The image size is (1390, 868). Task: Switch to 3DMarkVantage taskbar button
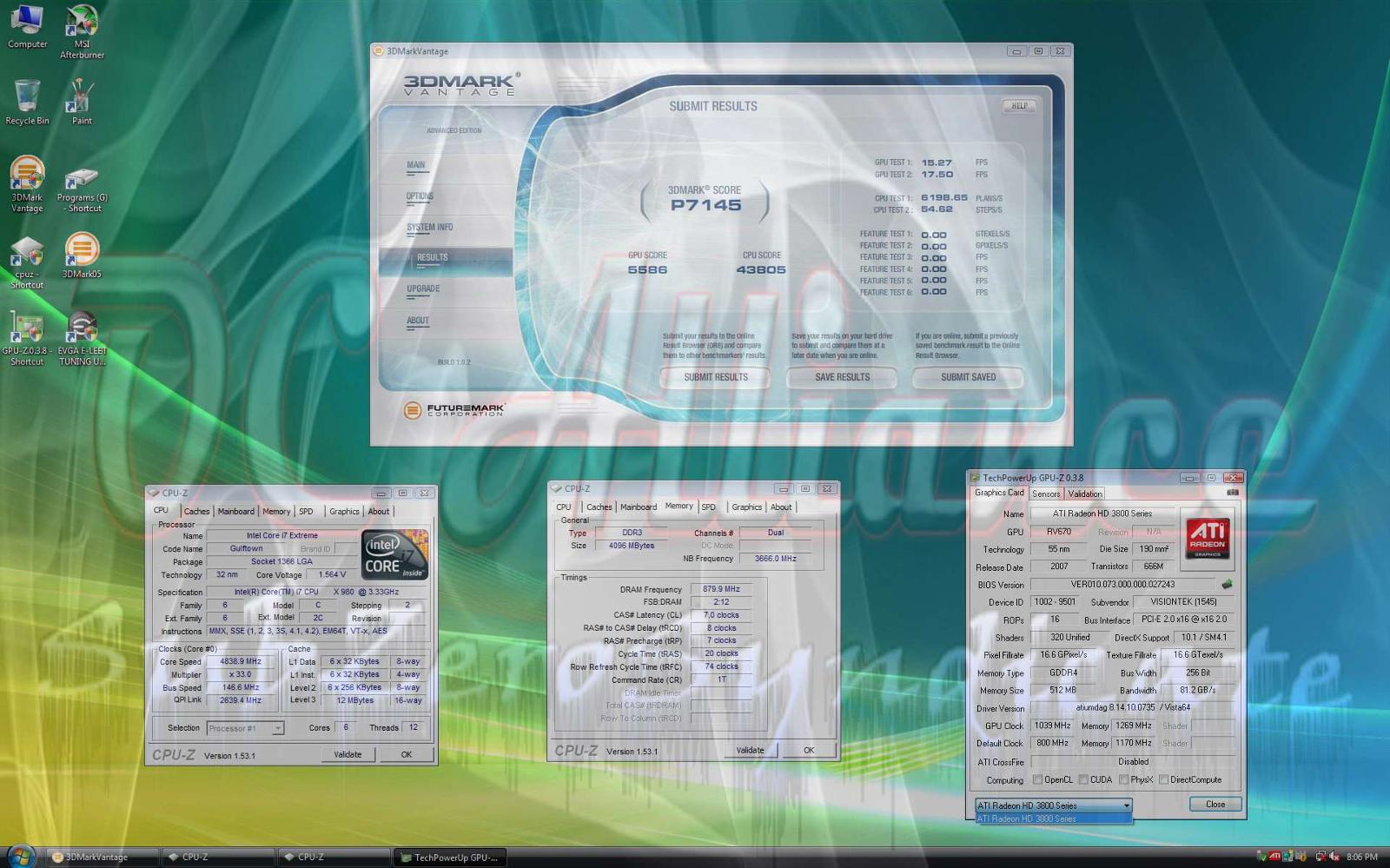(103, 857)
